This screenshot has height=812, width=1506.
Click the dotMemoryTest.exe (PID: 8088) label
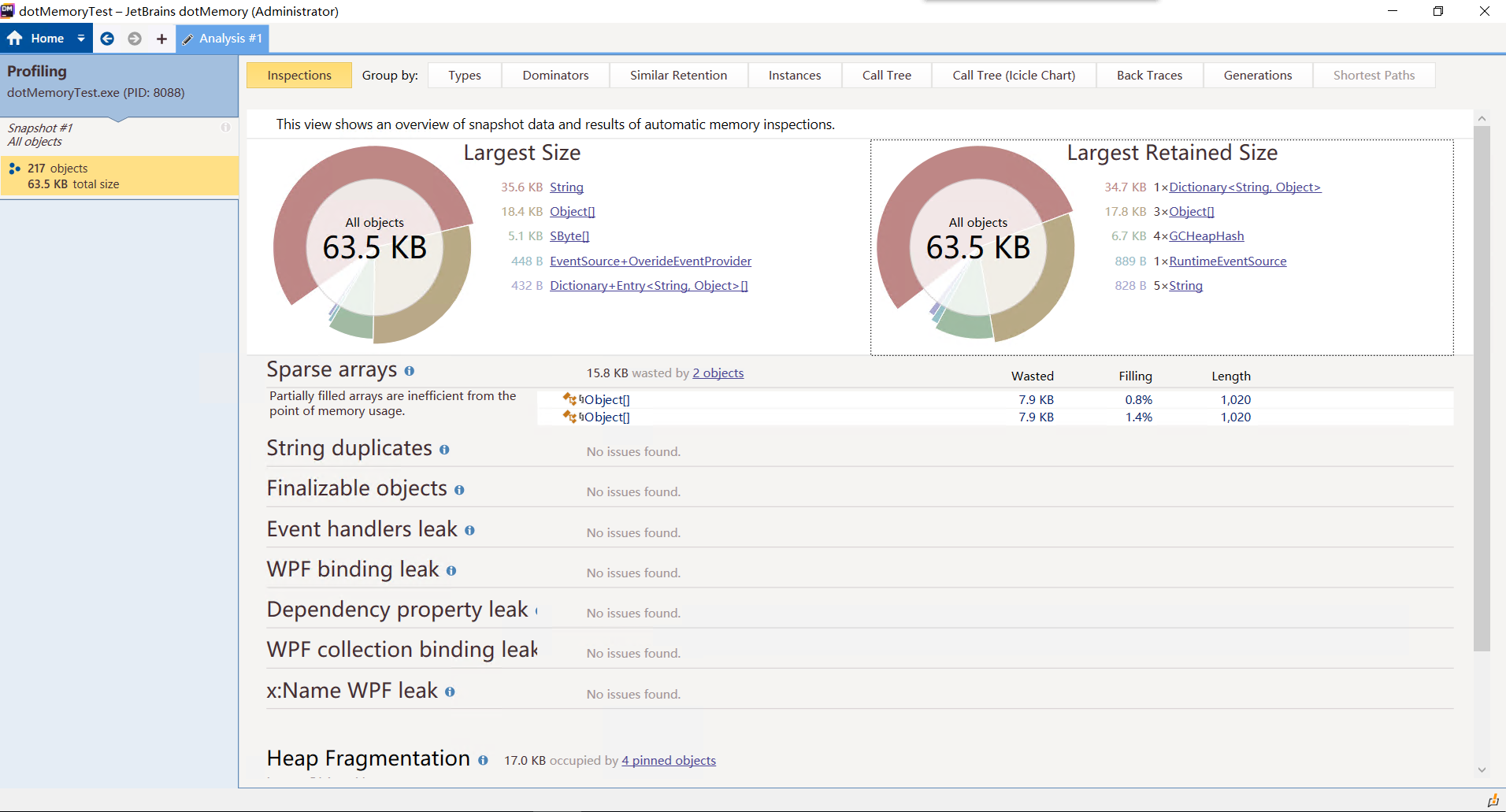[96, 93]
